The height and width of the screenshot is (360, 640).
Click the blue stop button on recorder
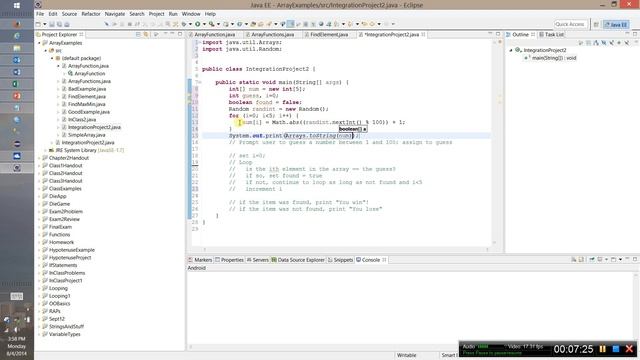(x=616, y=349)
